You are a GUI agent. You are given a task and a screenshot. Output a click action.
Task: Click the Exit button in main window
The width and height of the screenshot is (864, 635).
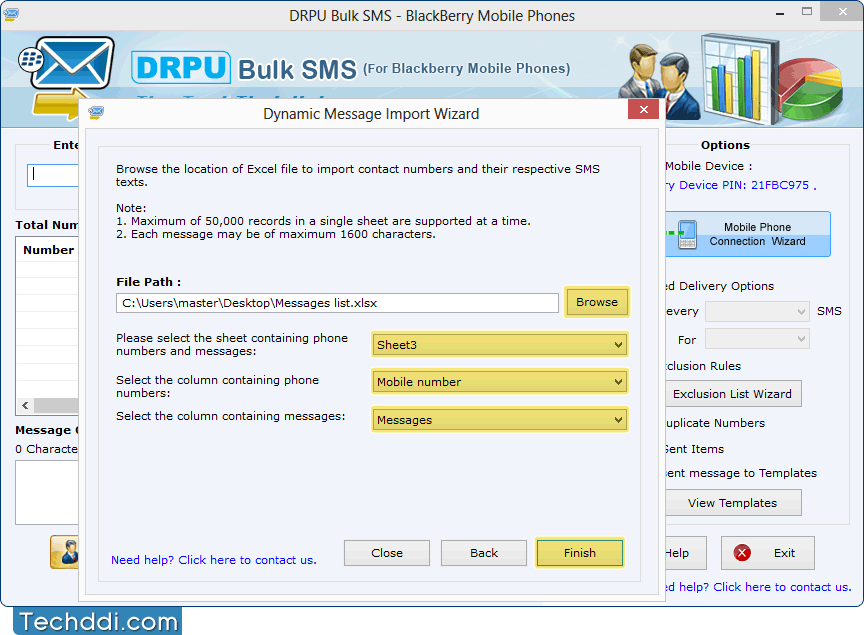(x=768, y=553)
